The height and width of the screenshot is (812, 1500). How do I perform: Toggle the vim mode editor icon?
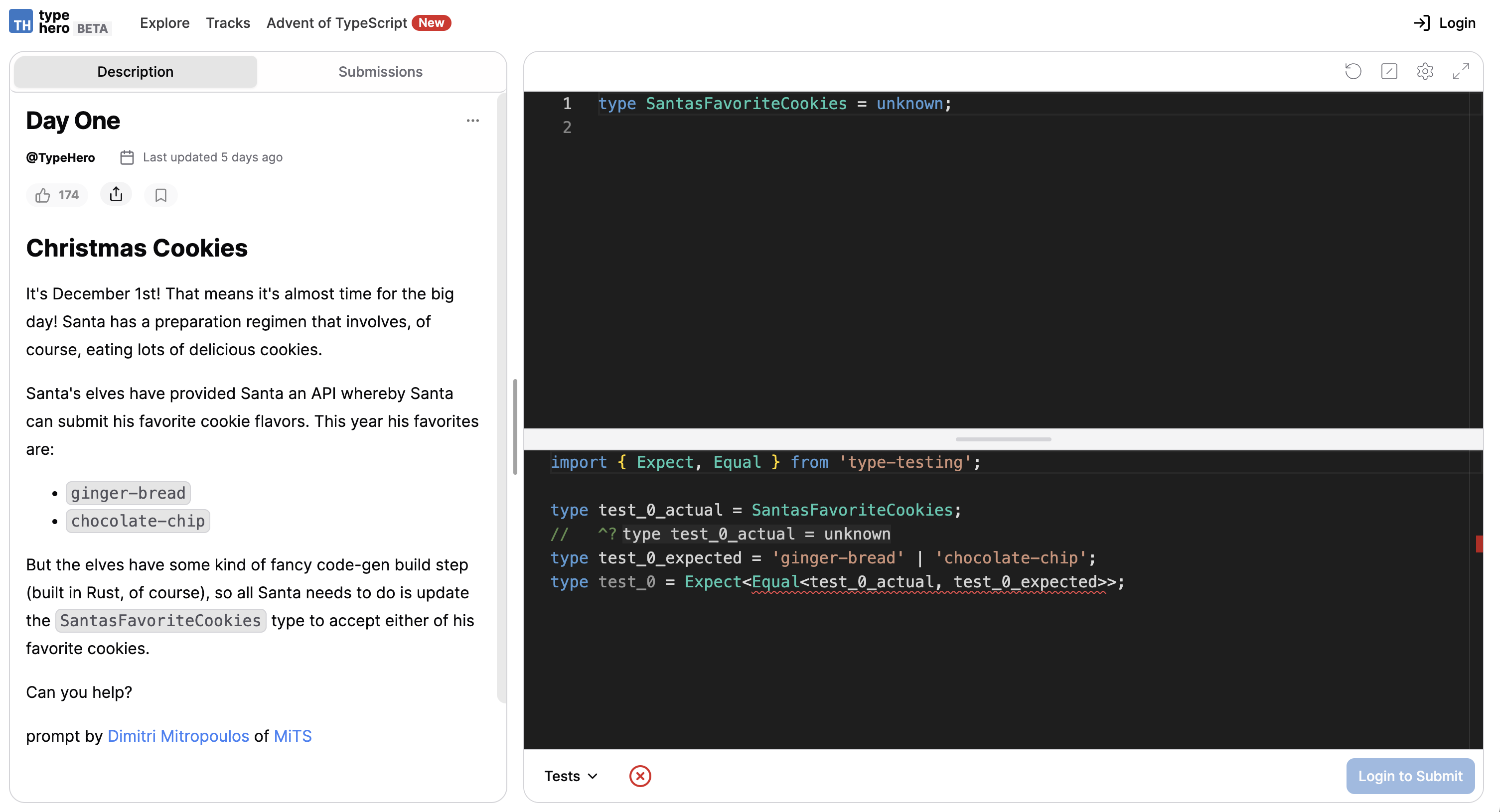[x=1389, y=71]
